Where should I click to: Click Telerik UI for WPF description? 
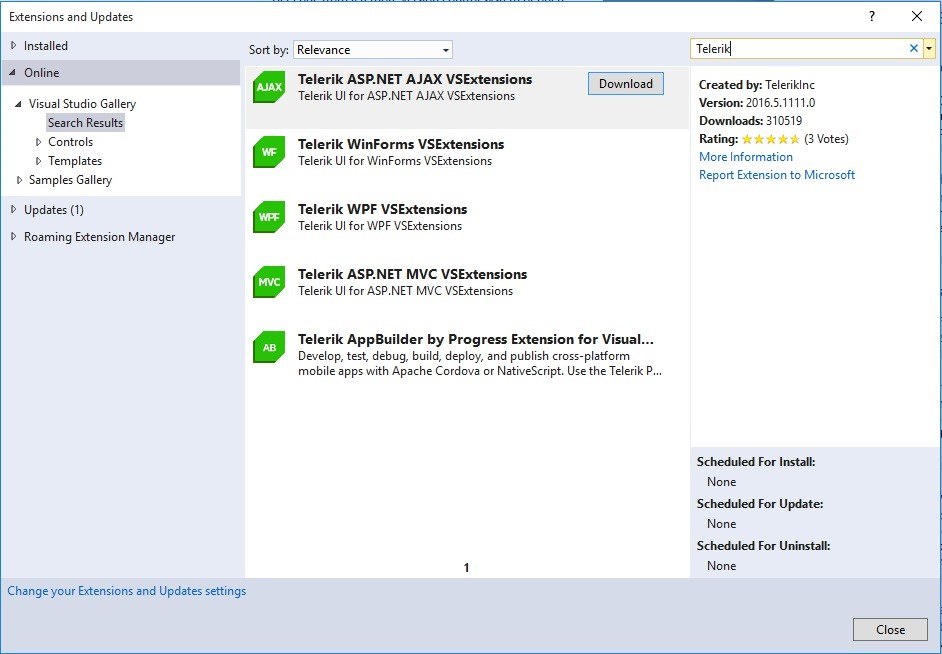(380, 226)
